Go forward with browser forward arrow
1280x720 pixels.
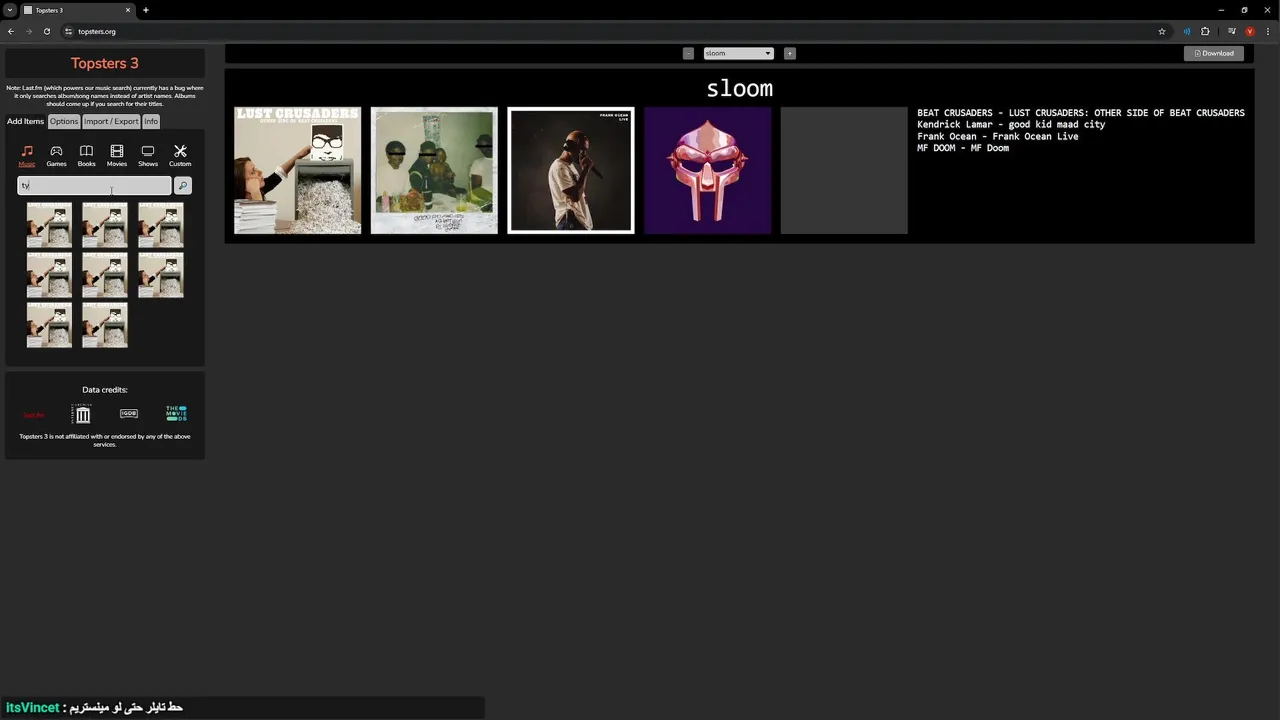pos(28,31)
